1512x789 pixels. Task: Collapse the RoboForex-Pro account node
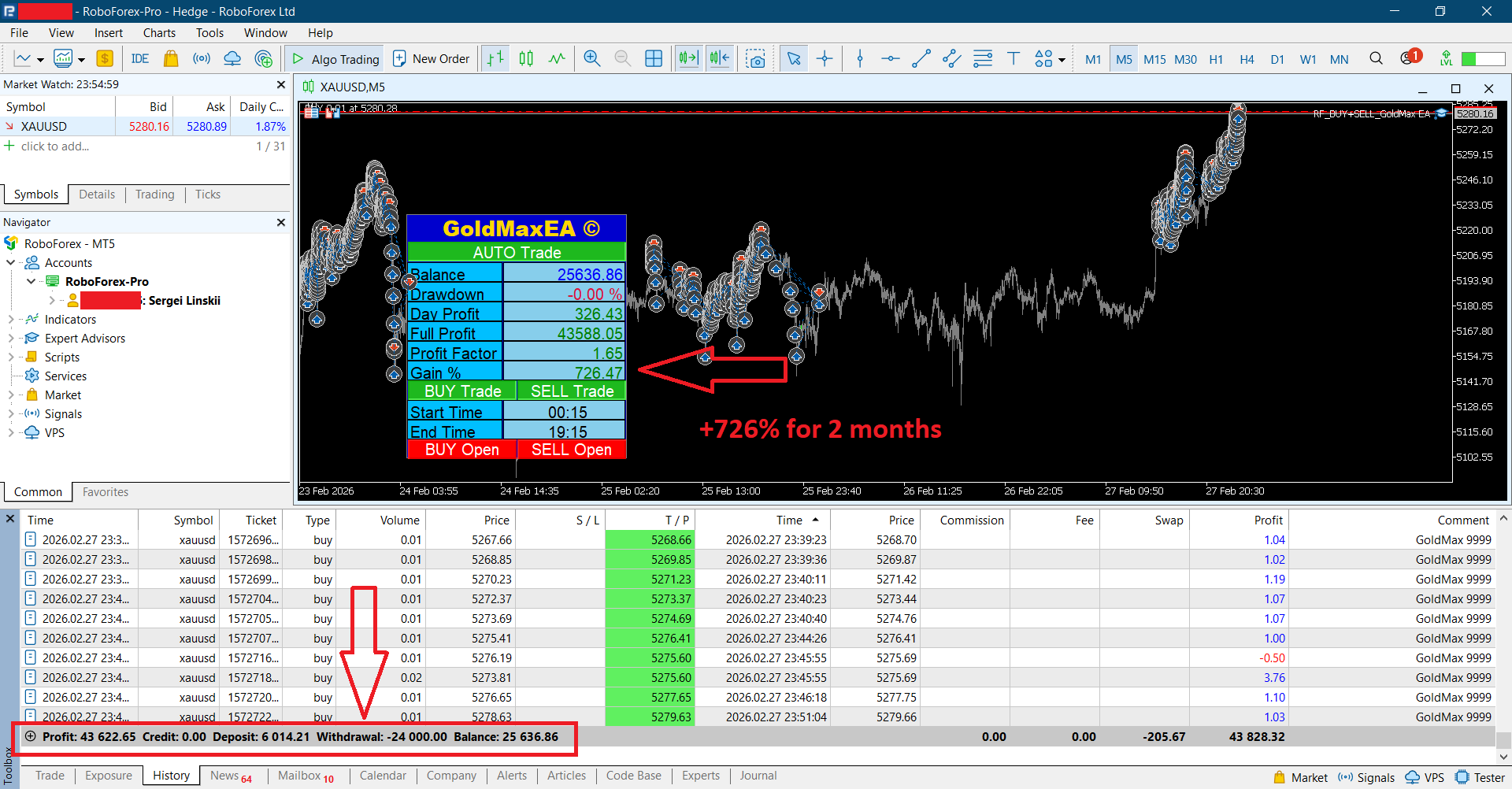pyautogui.click(x=31, y=282)
